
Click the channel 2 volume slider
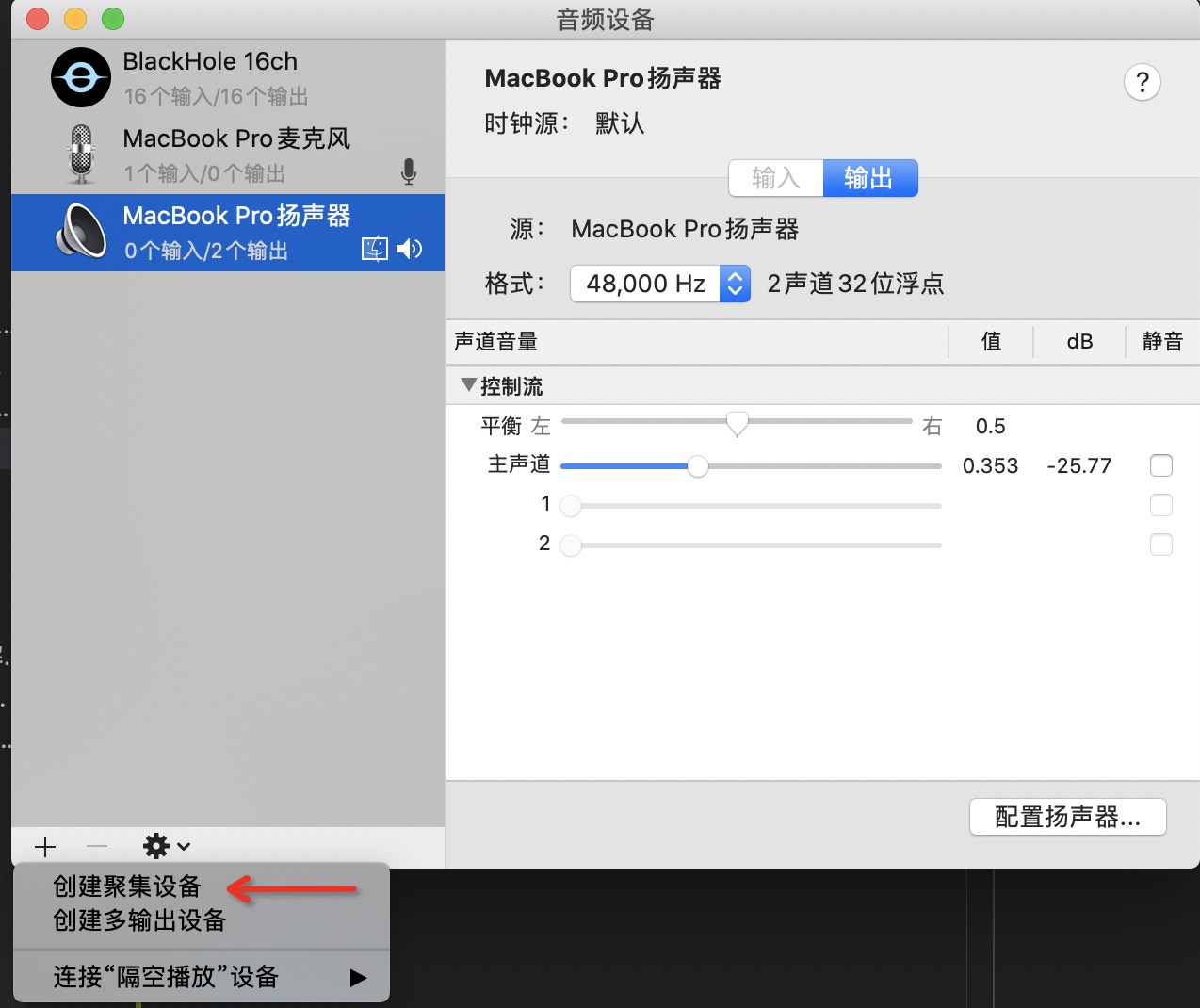click(751, 545)
